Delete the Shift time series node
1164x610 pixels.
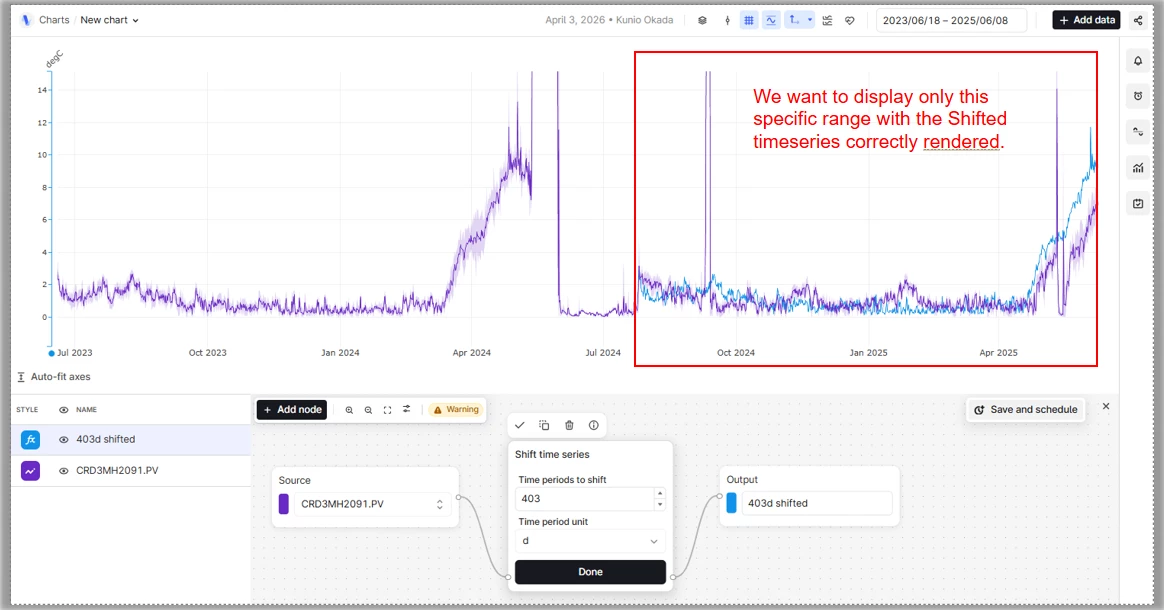[x=569, y=425]
